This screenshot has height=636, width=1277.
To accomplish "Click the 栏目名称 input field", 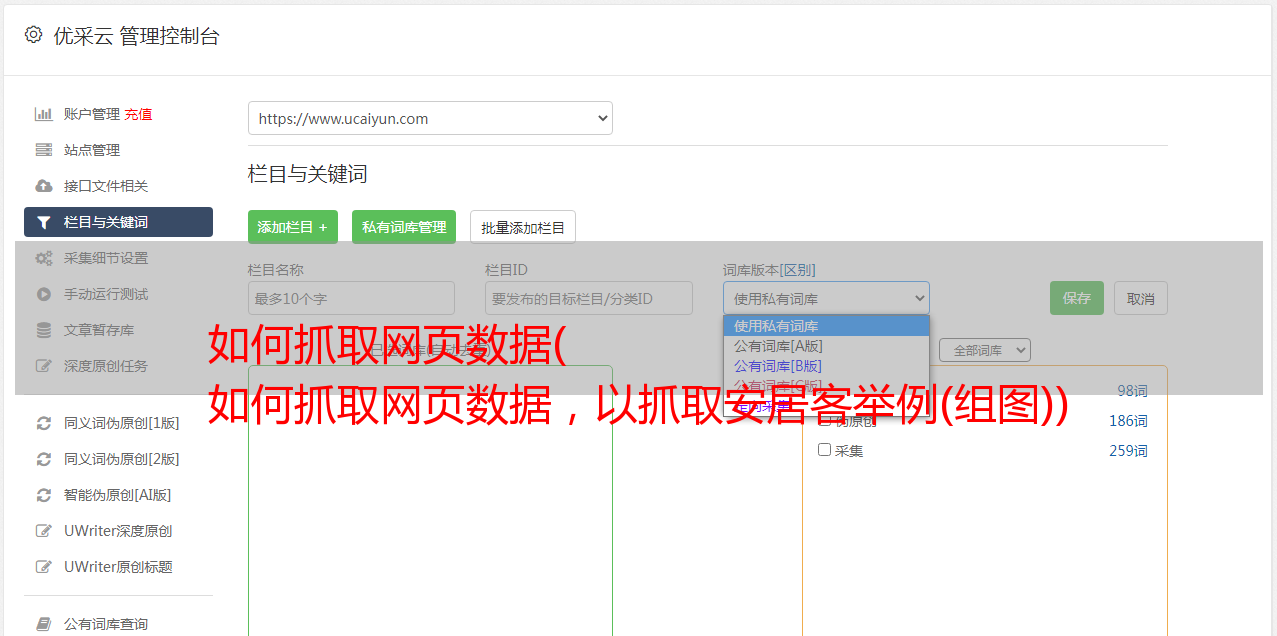I will point(351,298).
